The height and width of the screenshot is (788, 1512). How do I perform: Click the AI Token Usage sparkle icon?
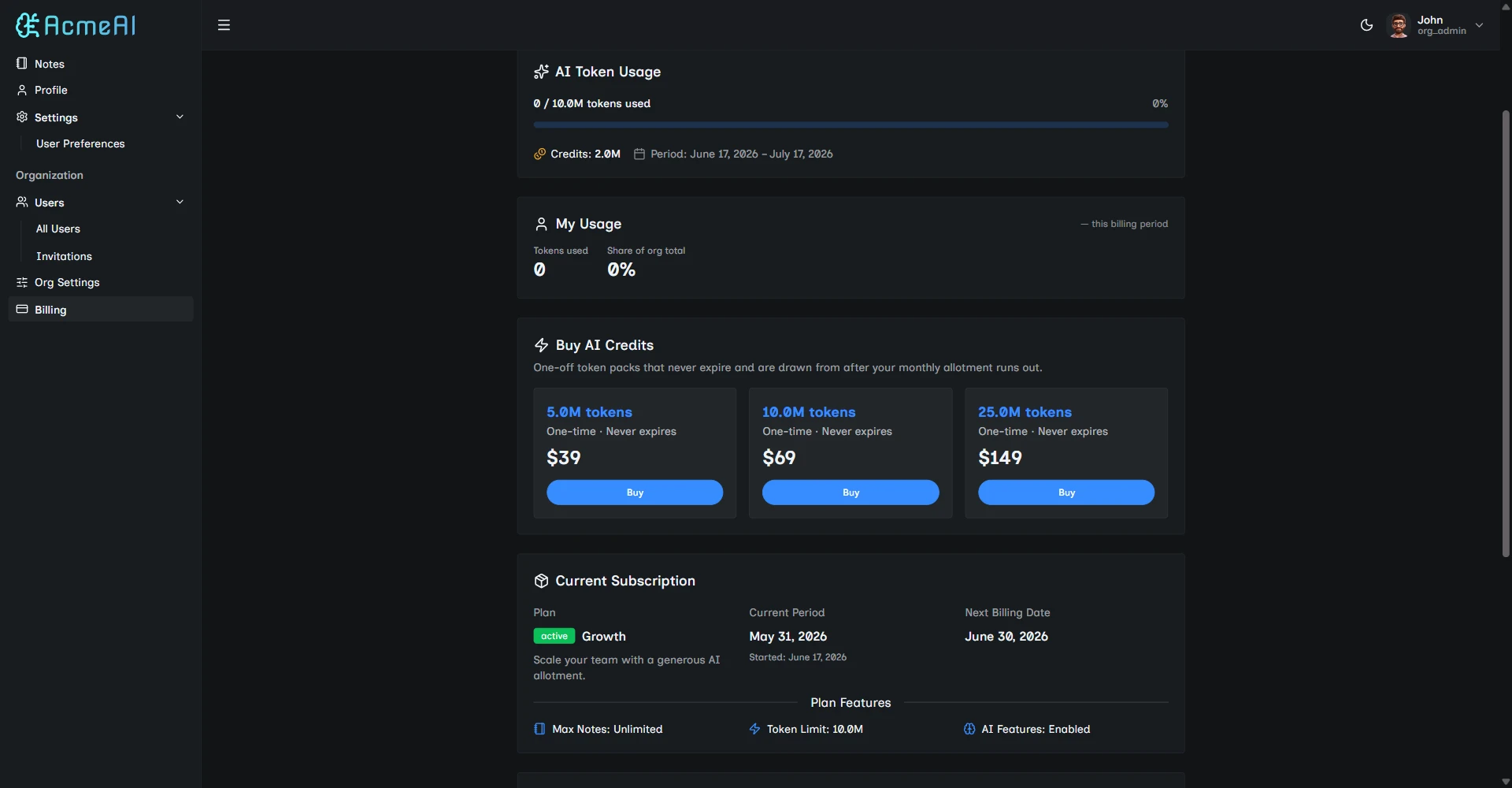coord(541,72)
